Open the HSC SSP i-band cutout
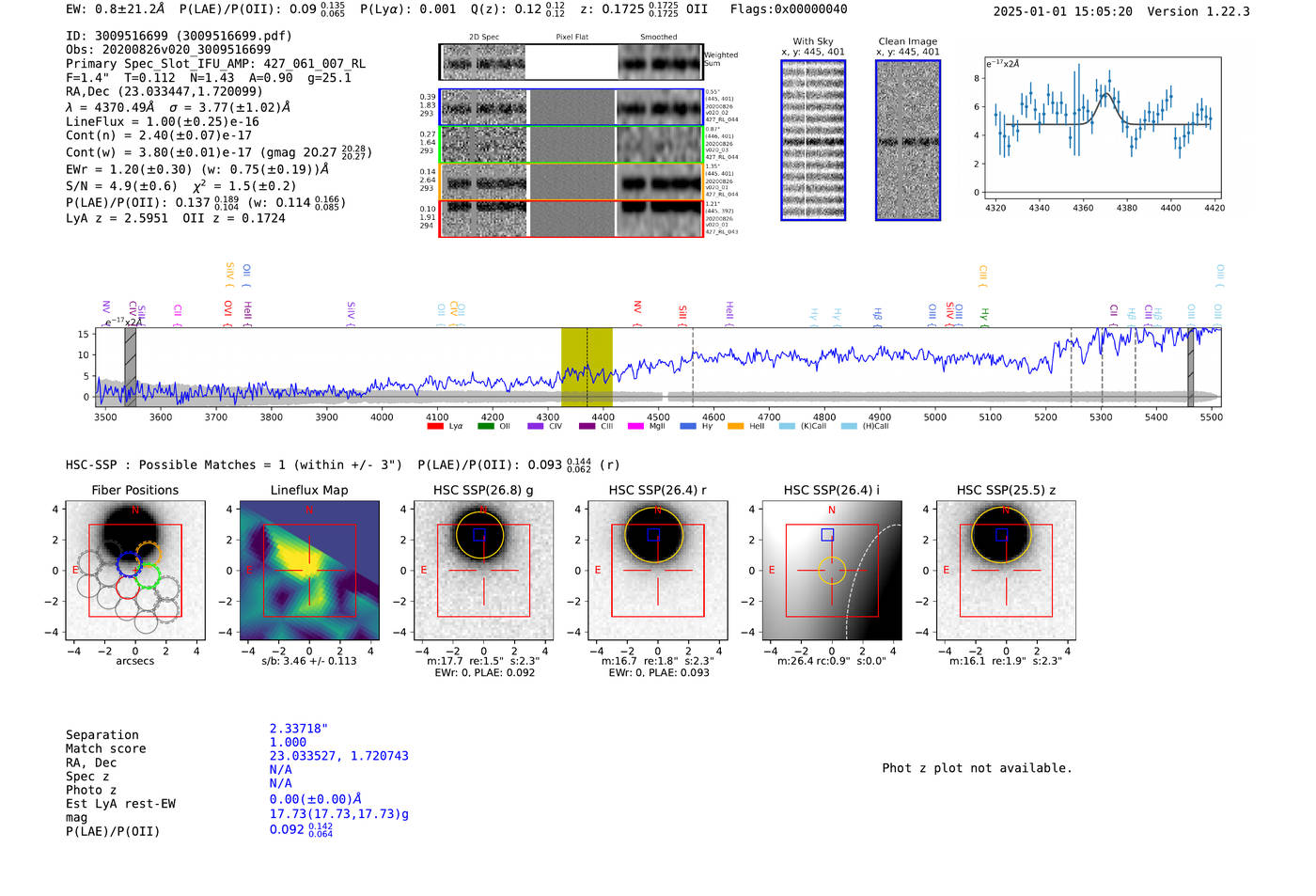Screen dimensions: 1316x896 pyautogui.click(x=832, y=571)
